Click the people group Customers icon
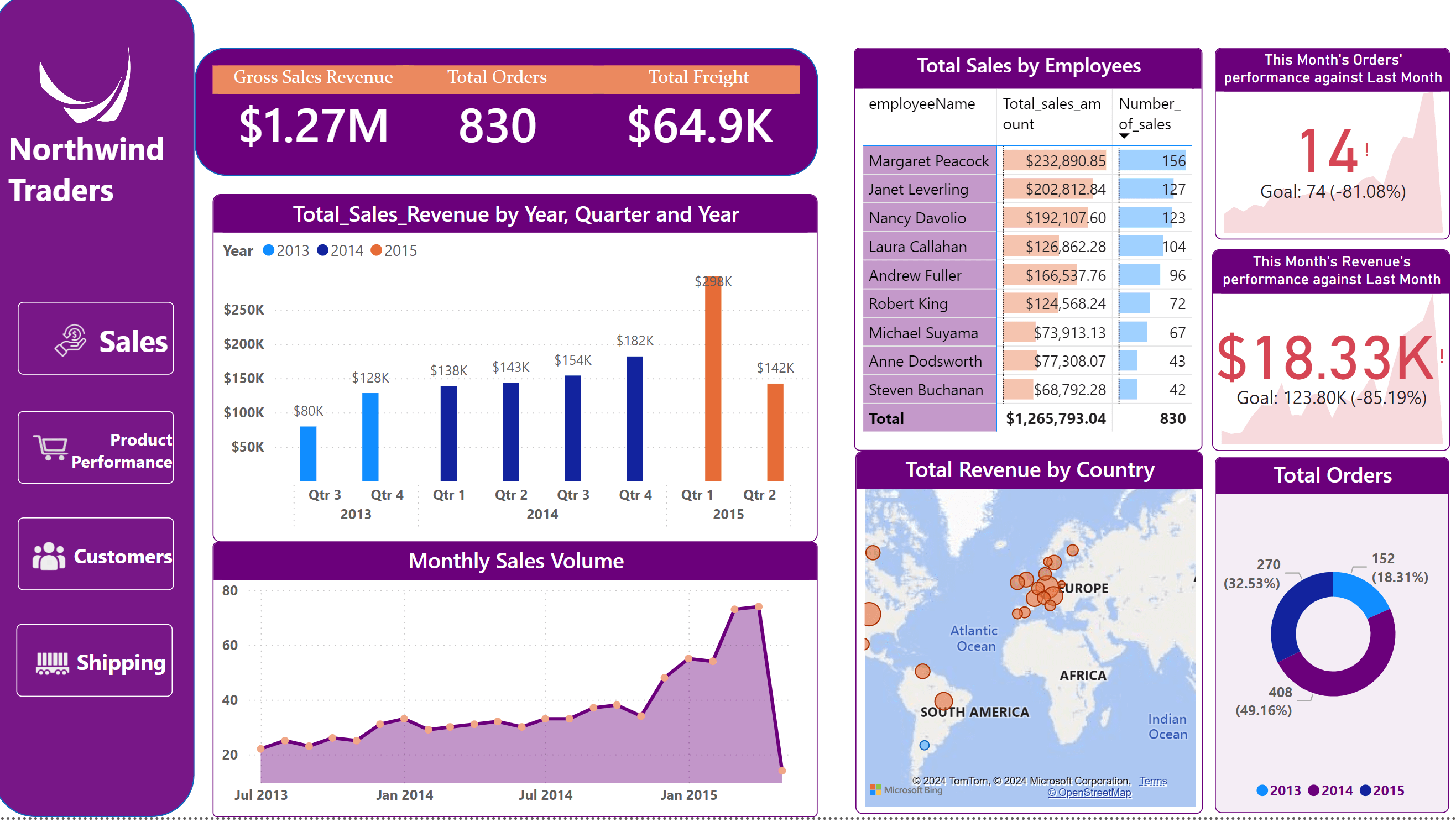 [49, 556]
